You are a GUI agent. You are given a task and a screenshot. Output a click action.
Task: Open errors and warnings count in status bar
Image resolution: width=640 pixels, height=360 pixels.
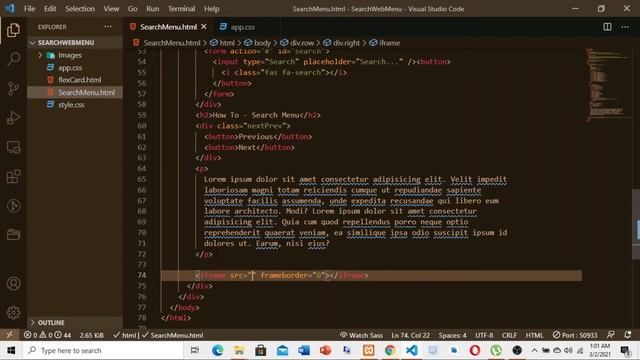(47, 335)
